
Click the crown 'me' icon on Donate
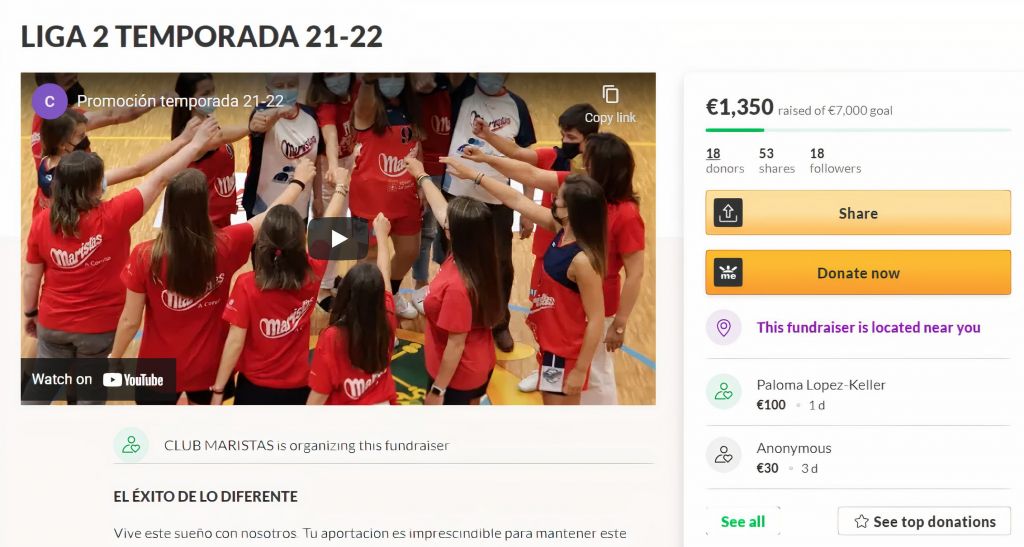[728, 272]
